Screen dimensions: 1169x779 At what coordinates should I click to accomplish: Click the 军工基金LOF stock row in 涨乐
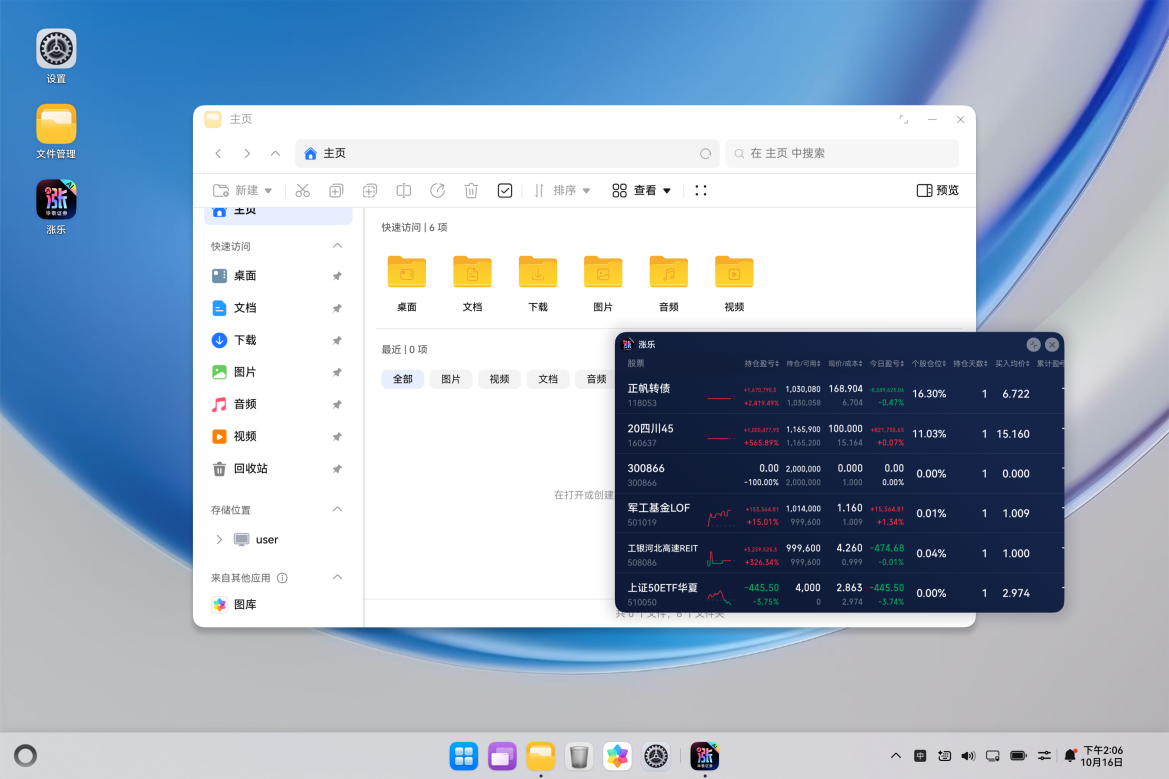[x=839, y=514]
